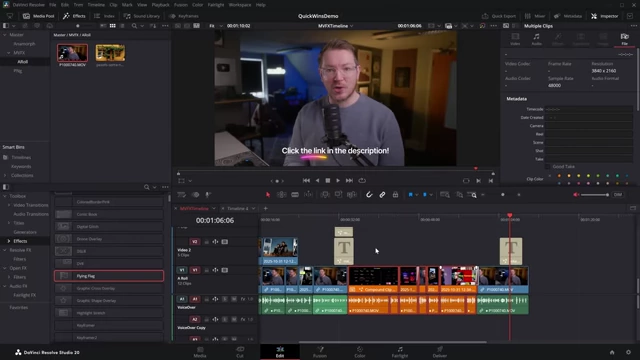Screen dimensions: 640x360
Task: Select the File inspector tab
Action: [624, 39]
